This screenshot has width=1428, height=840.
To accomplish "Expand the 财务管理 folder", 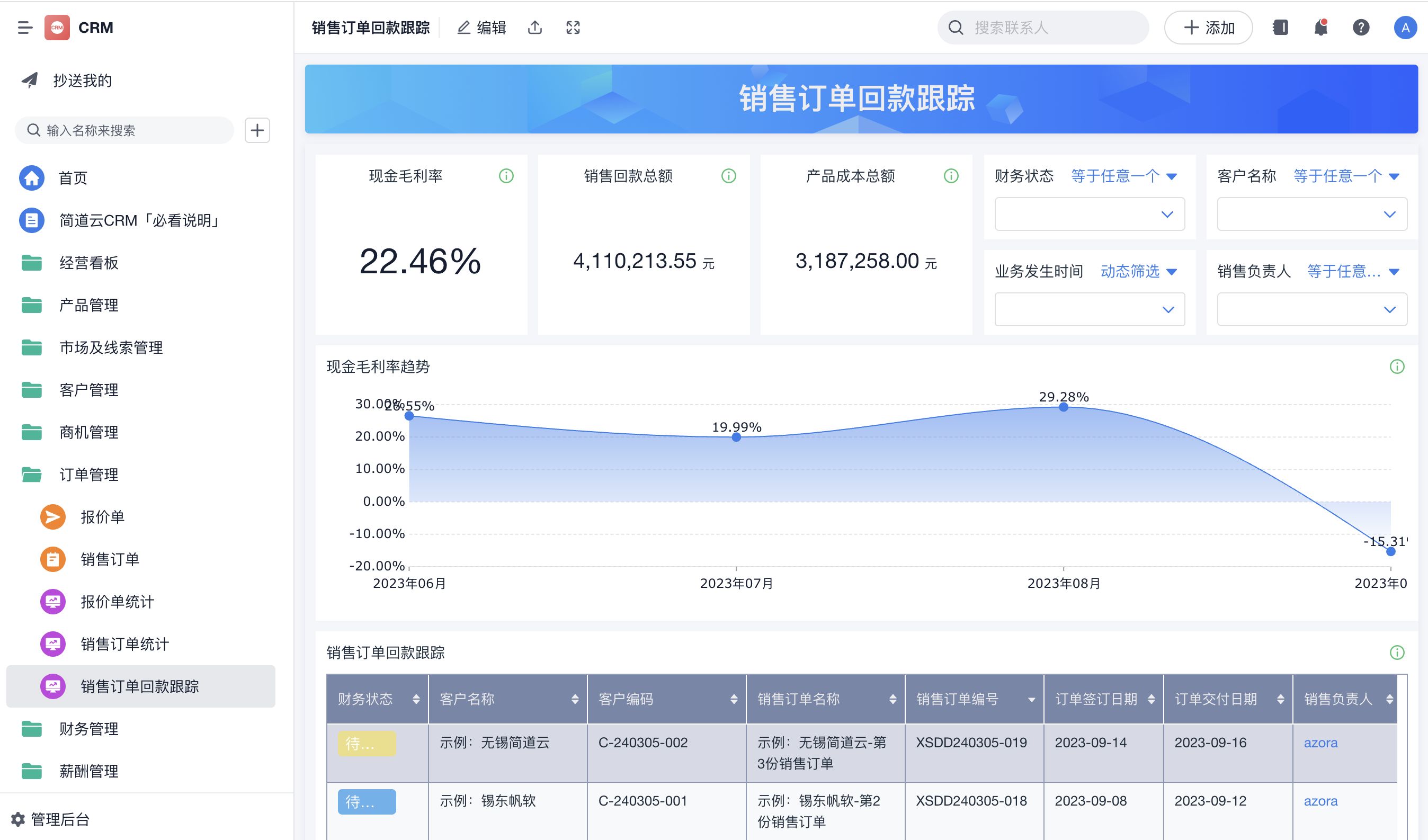I will (x=89, y=729).
